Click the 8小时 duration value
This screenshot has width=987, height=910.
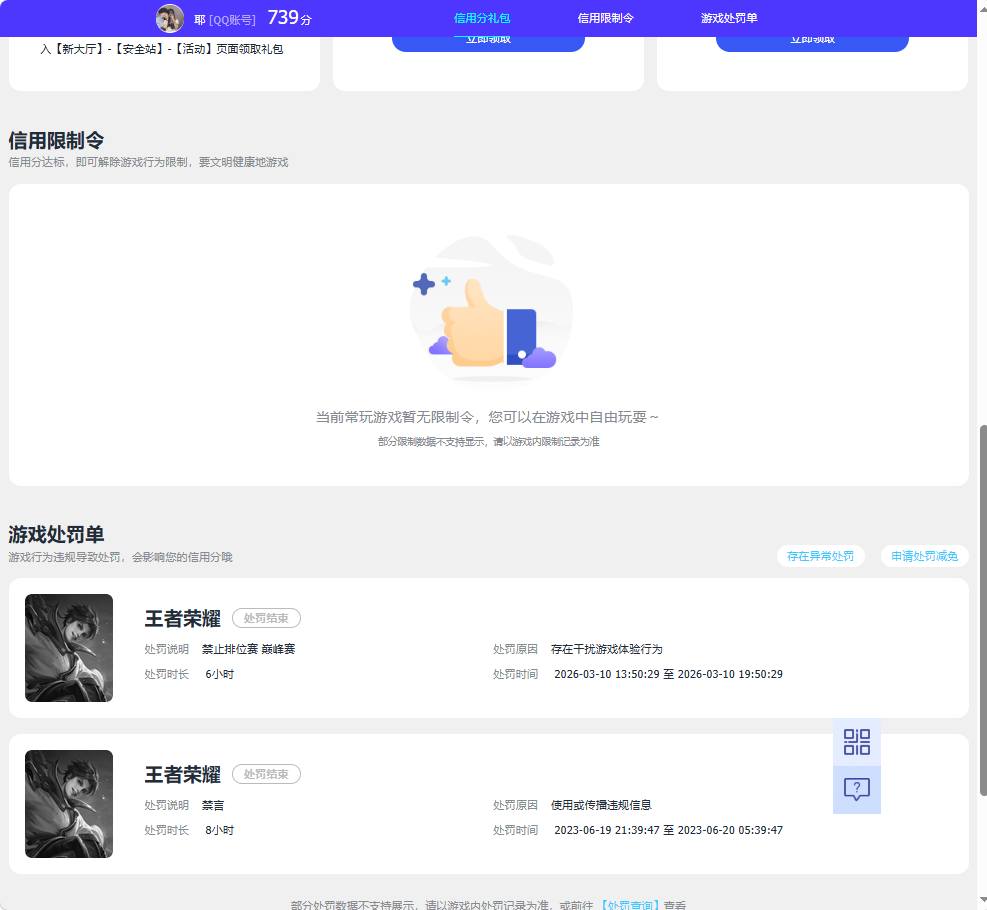tap(220, 830)
